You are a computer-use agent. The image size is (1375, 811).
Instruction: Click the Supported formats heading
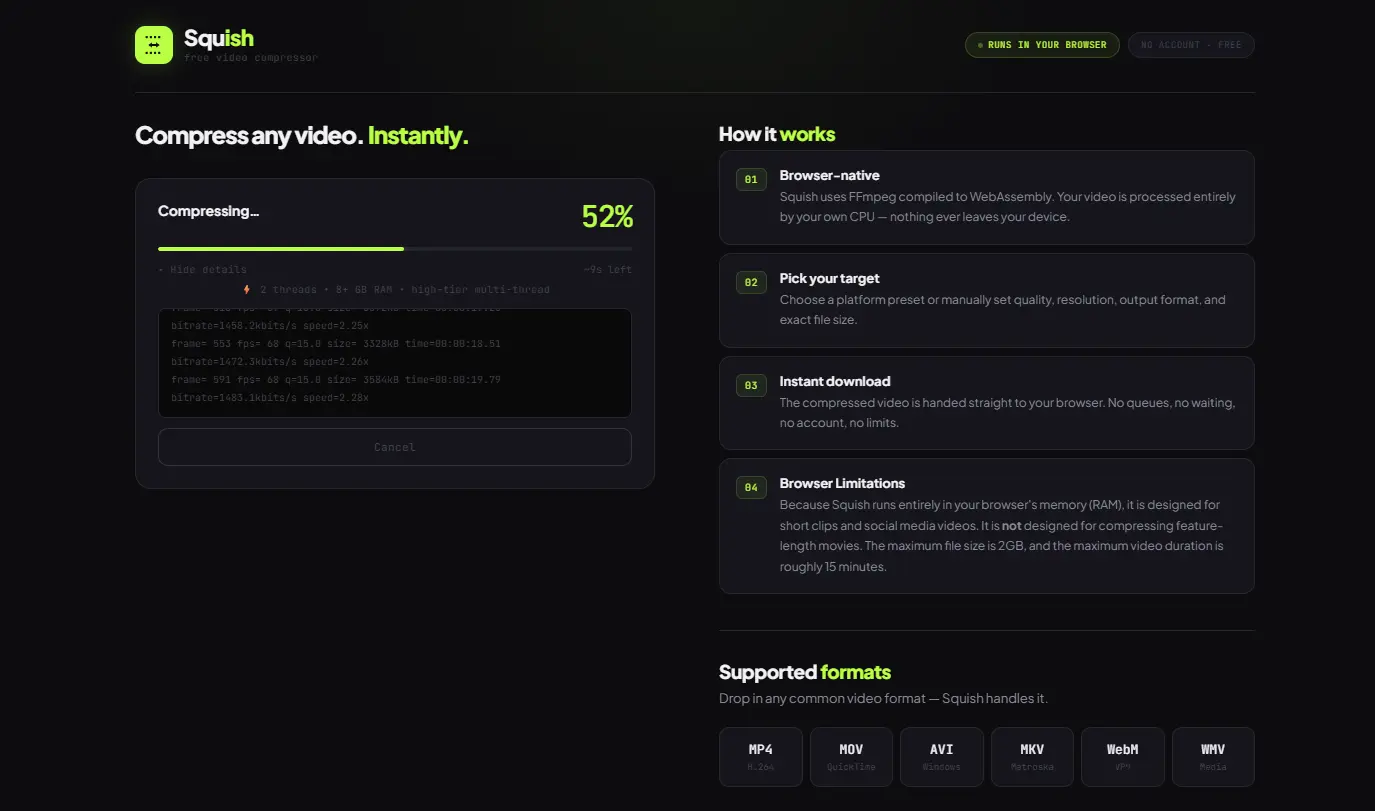[805, 672]
